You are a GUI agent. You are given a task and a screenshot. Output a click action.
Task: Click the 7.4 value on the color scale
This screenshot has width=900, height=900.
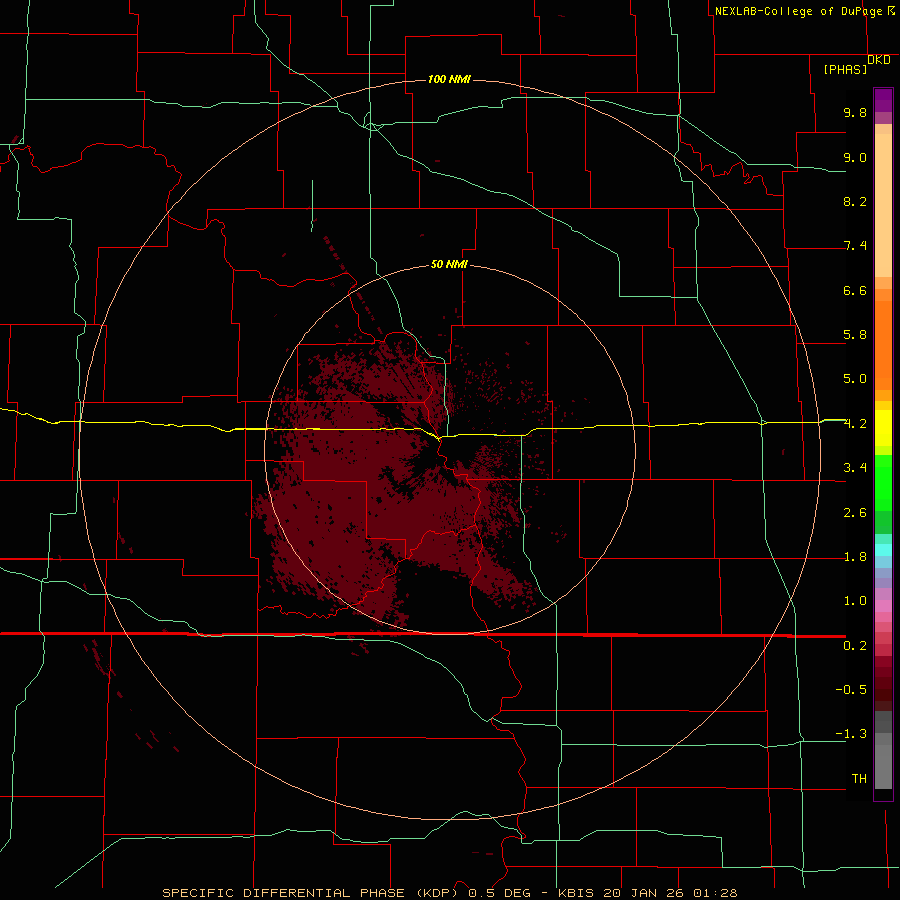click(855, 246)
